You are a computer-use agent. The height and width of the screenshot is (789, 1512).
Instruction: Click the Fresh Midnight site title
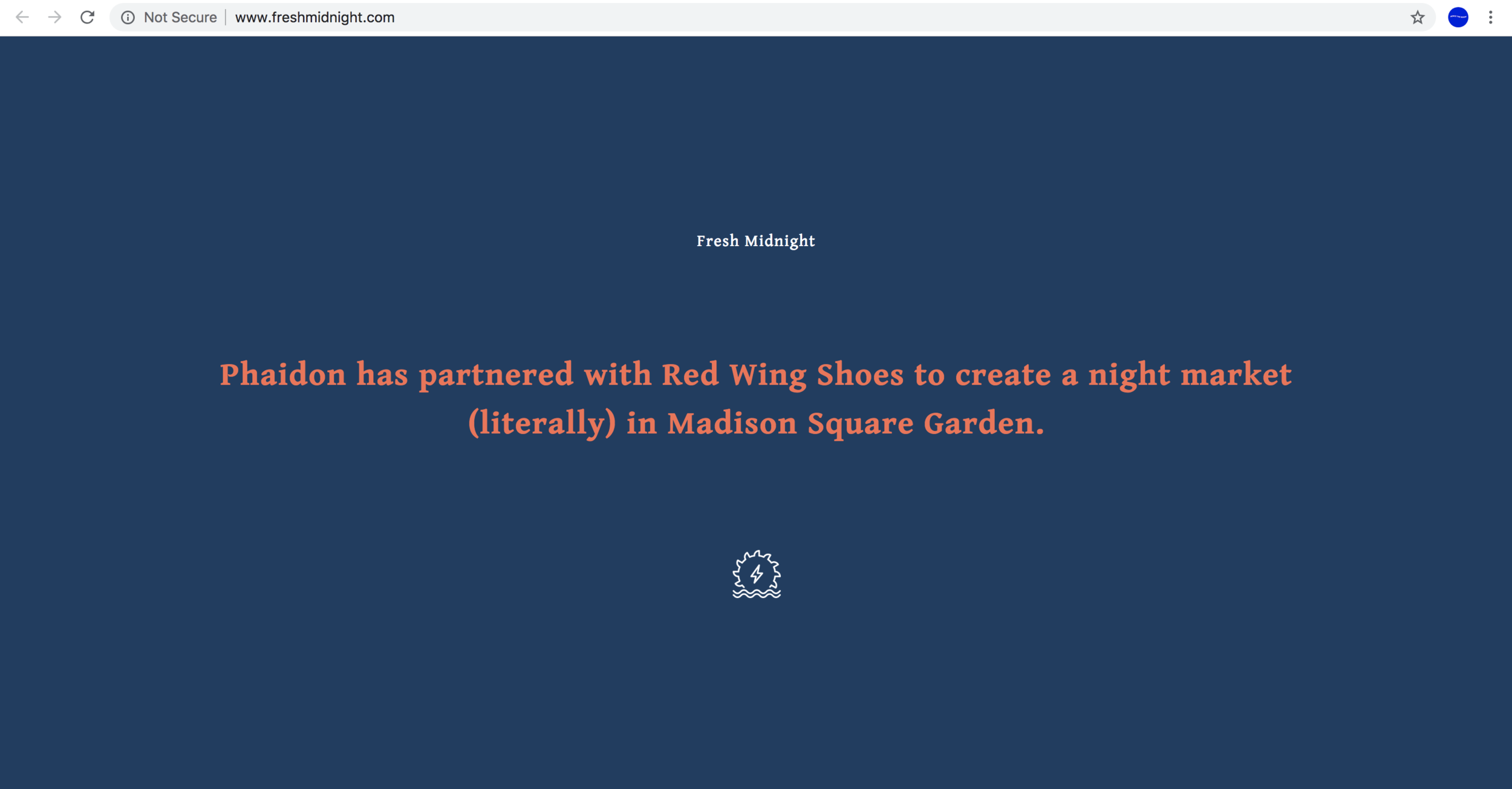tap(756, 241)
